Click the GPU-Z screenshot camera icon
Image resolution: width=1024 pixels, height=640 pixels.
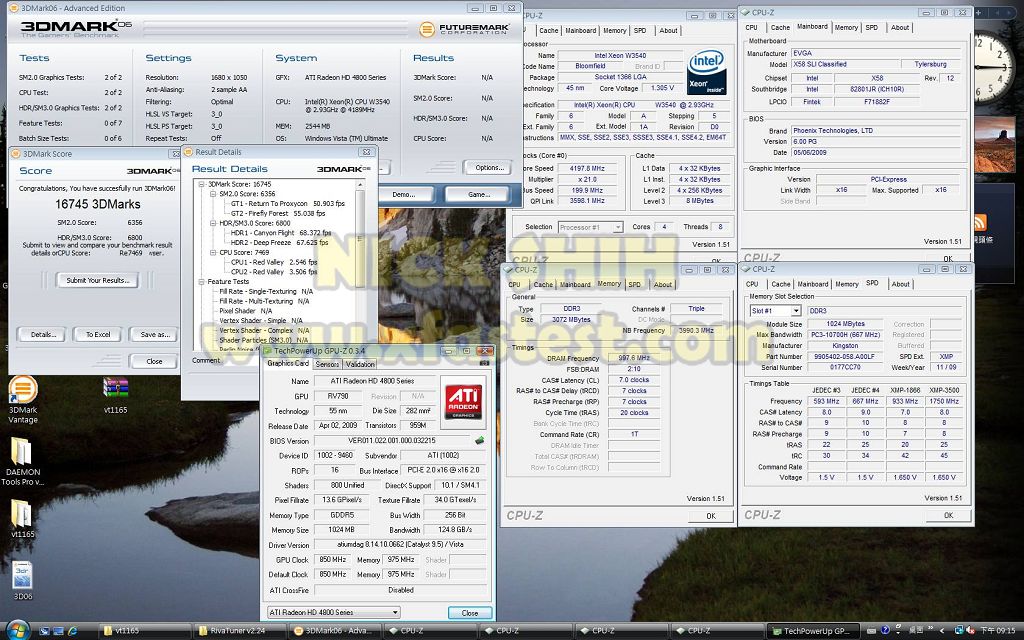pyautogui.click(x=485, y=363)
